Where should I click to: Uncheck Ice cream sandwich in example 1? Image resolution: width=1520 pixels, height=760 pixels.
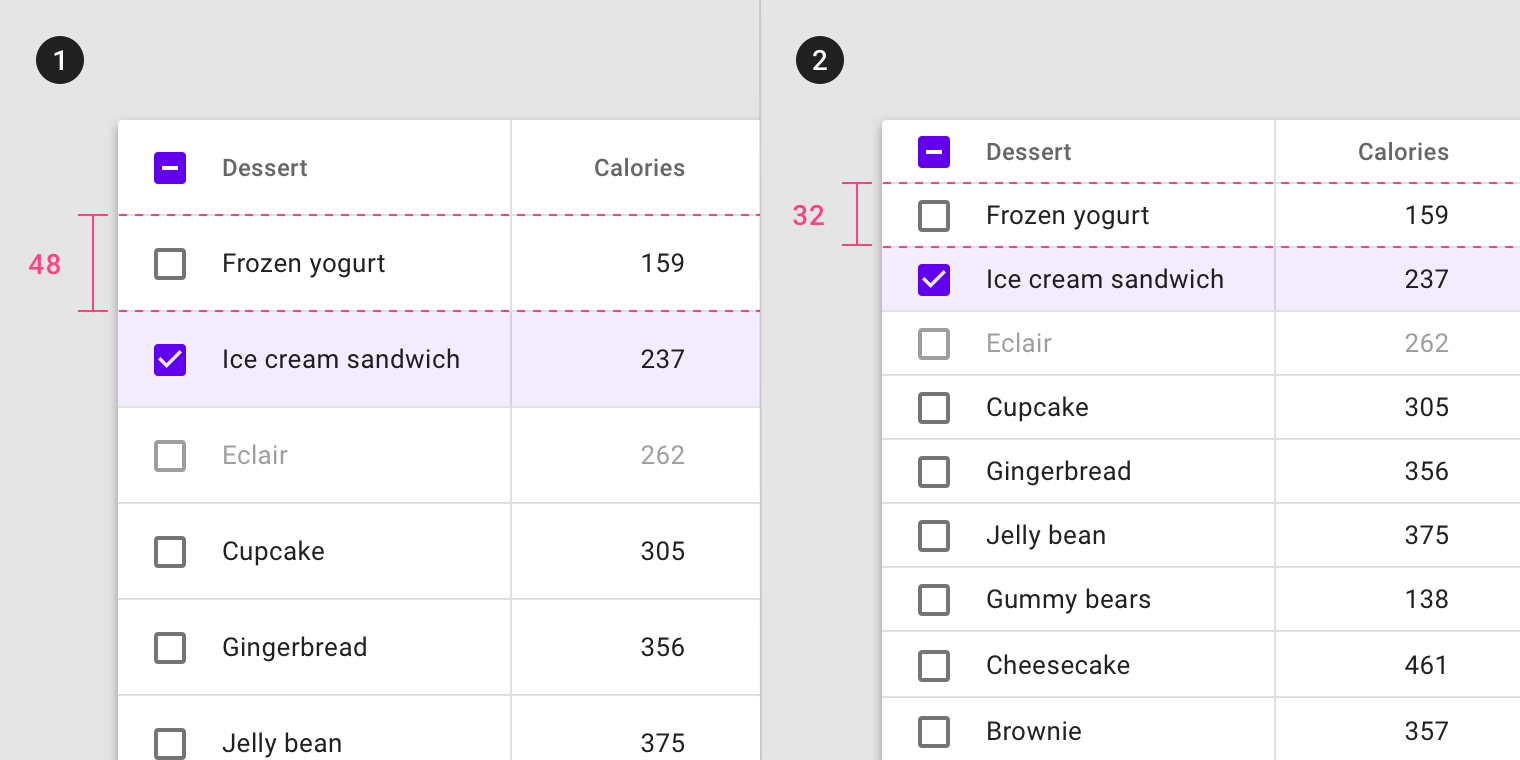(170, 360)
